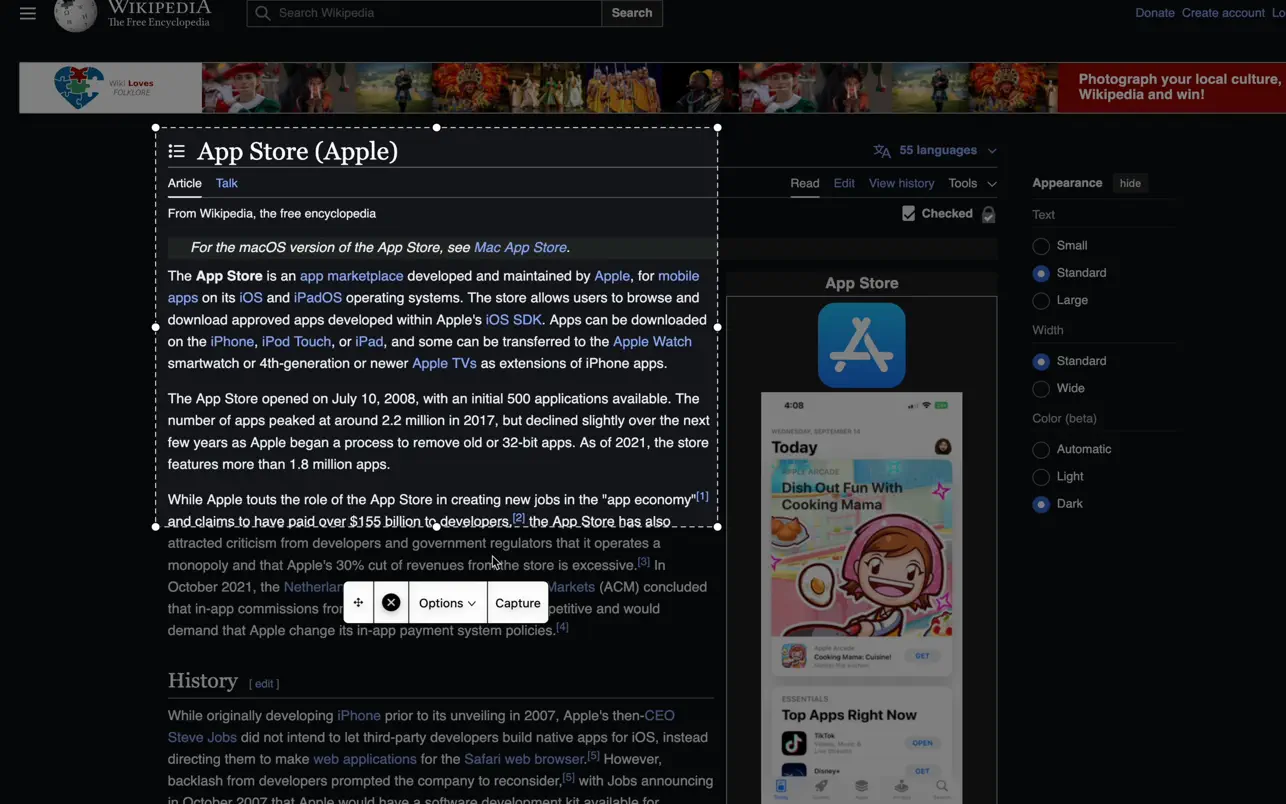Image resolution: width=1286 pixels, height=804 pixels.
Task: Expand the 55 languages dropdown
Action: point(936,151)
